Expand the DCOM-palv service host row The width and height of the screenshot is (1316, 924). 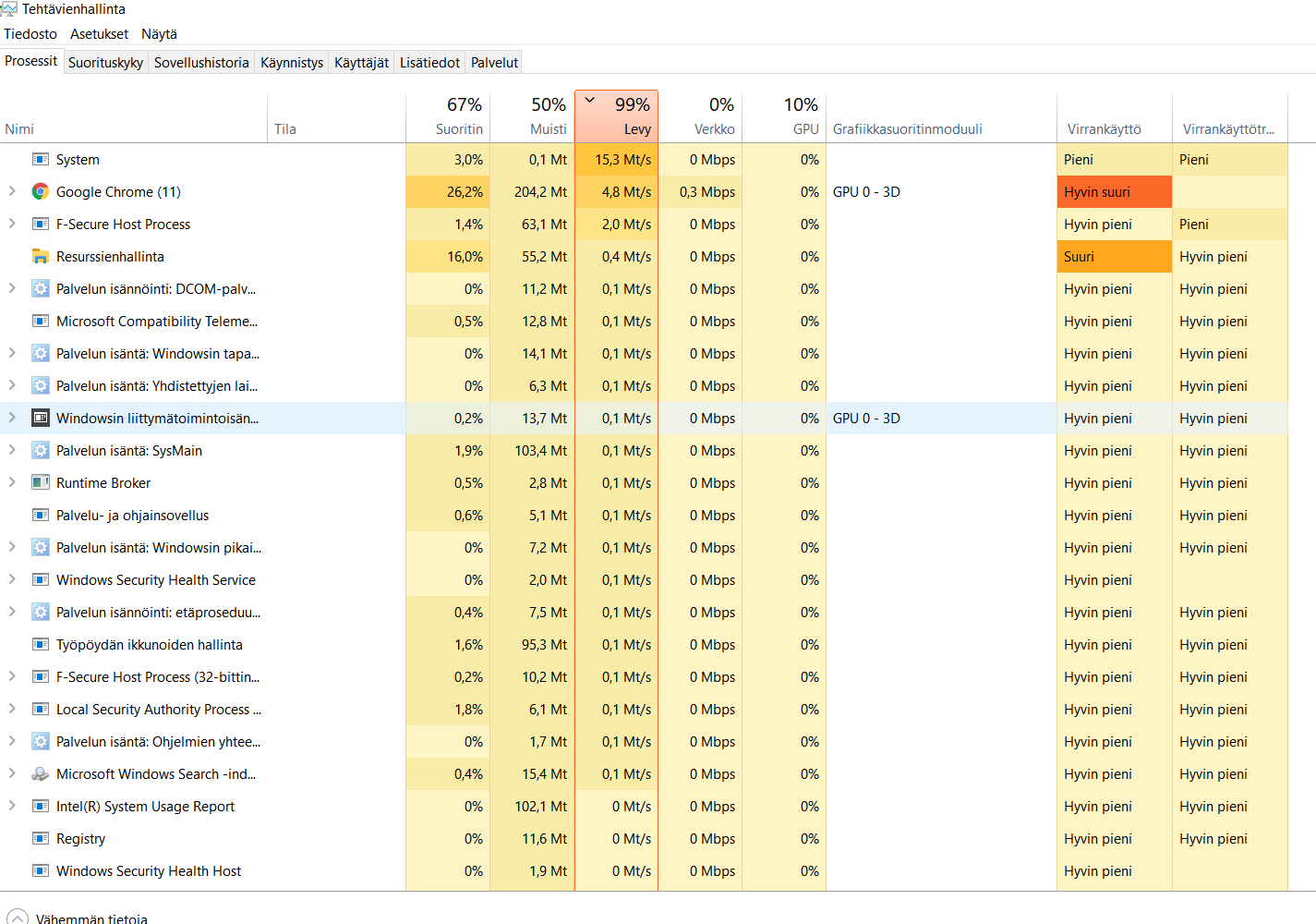pos(12,288)
